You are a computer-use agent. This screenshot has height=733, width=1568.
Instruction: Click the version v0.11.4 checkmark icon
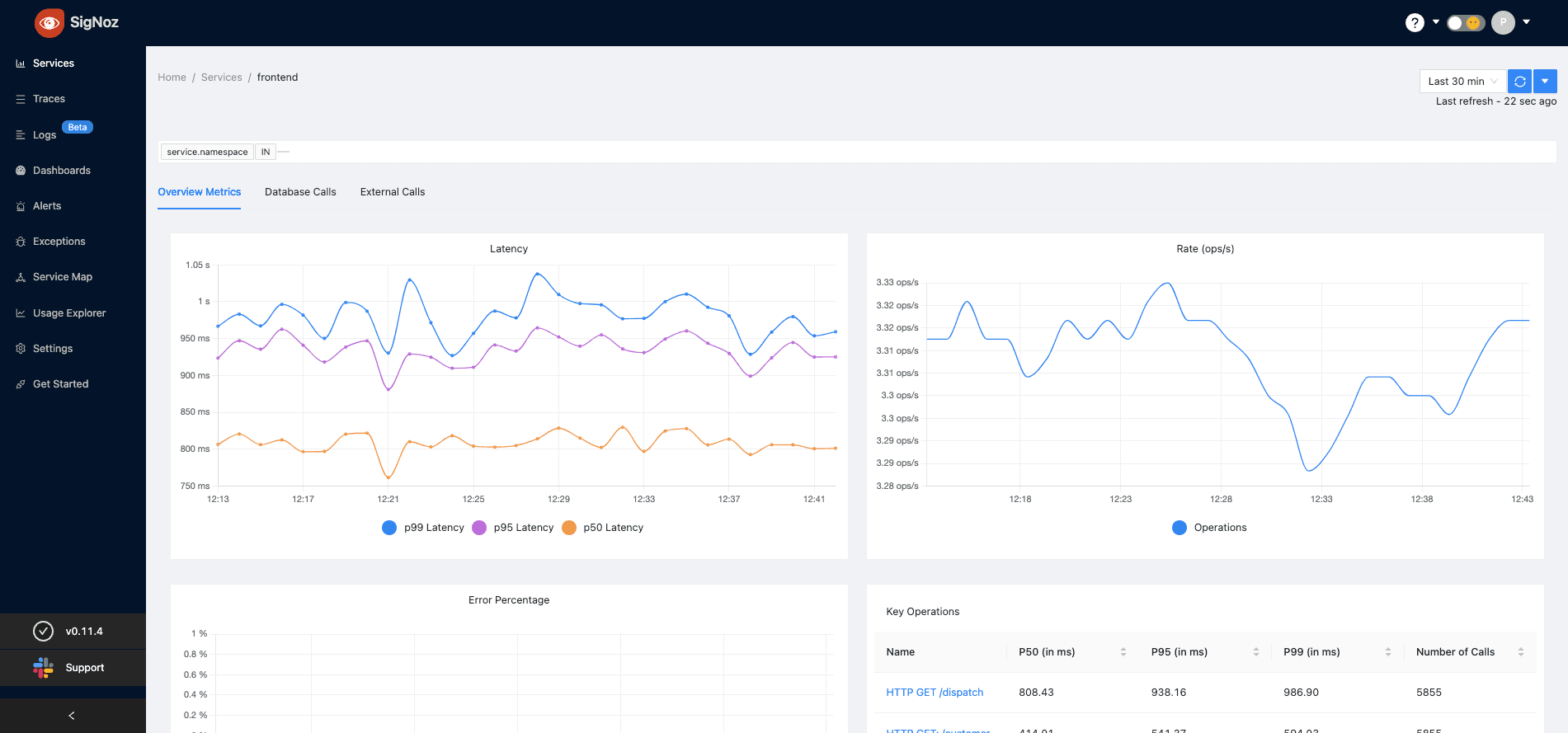(43, 632)
